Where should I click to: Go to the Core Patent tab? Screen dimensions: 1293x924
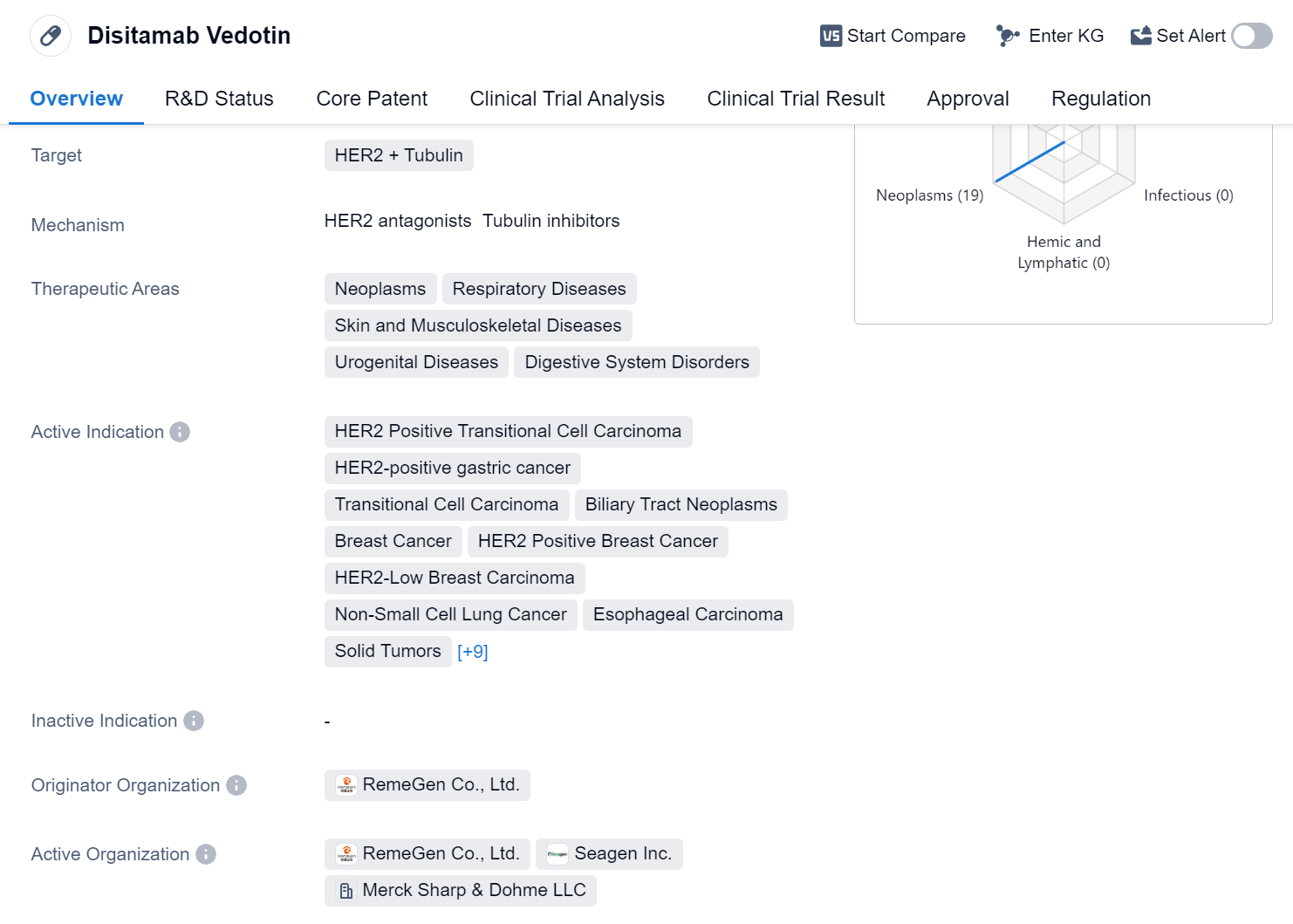click(372, 99)
